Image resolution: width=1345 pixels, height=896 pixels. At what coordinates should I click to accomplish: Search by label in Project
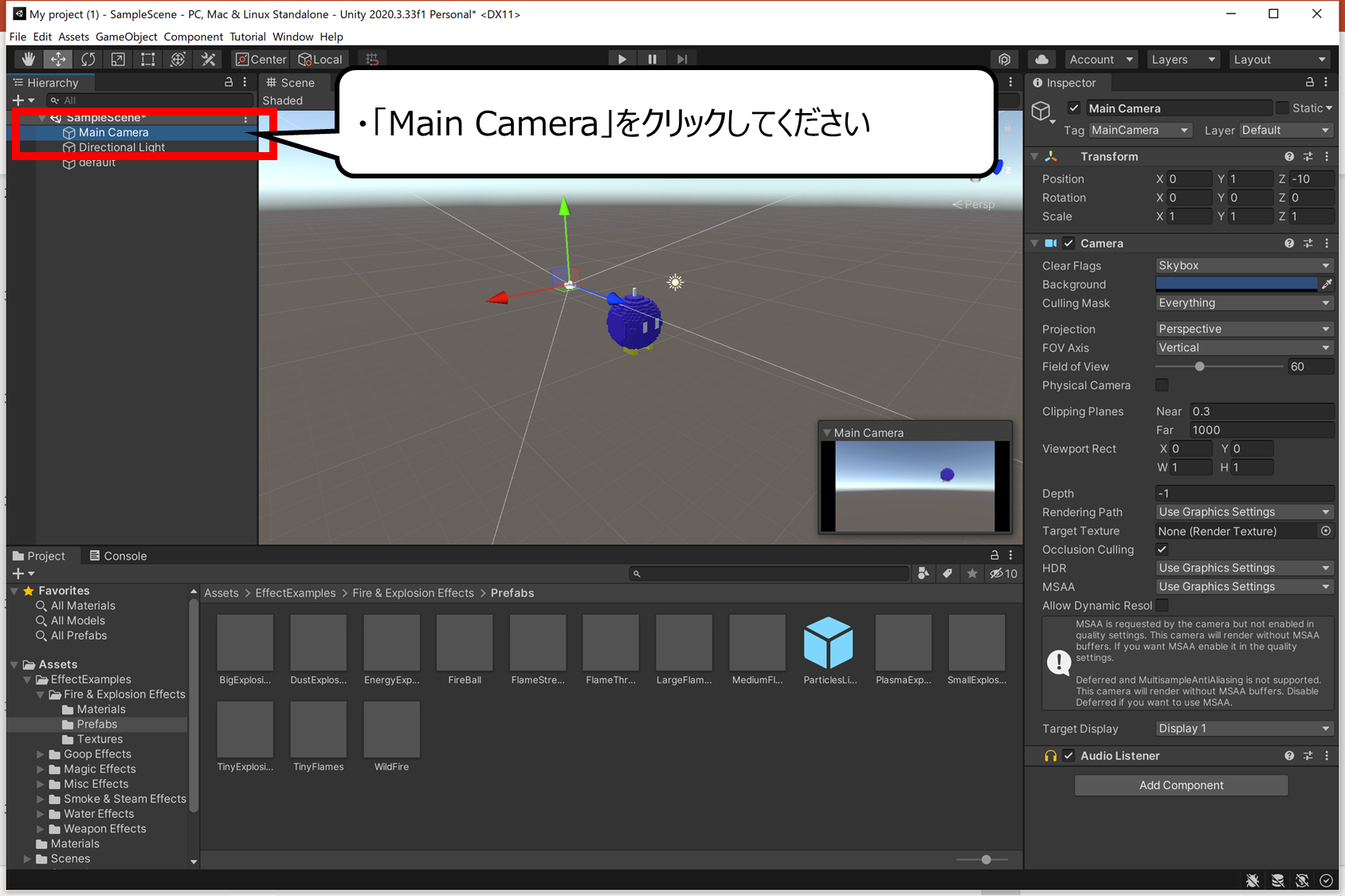point(947,573)
